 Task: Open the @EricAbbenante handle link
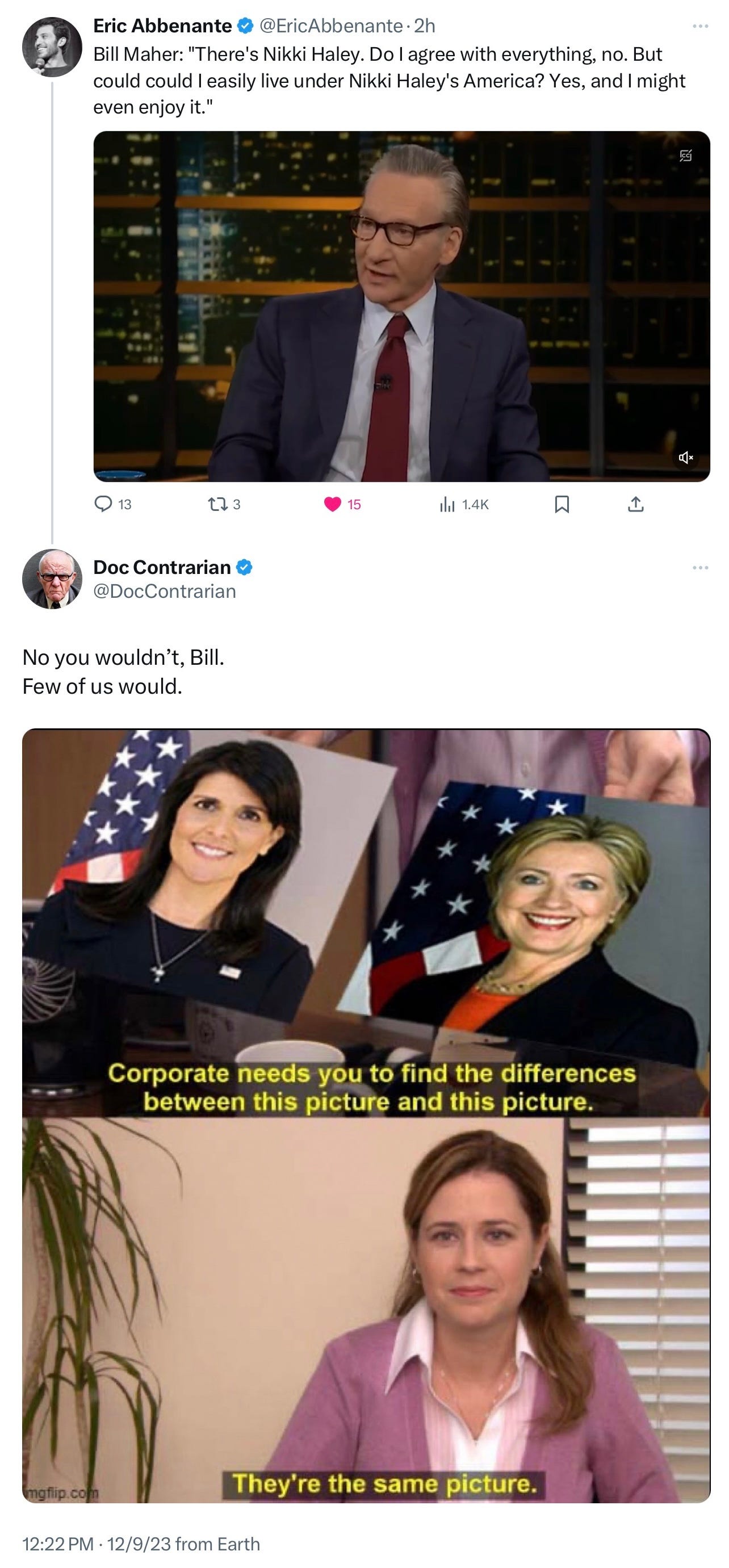click(x=331, y=26)
